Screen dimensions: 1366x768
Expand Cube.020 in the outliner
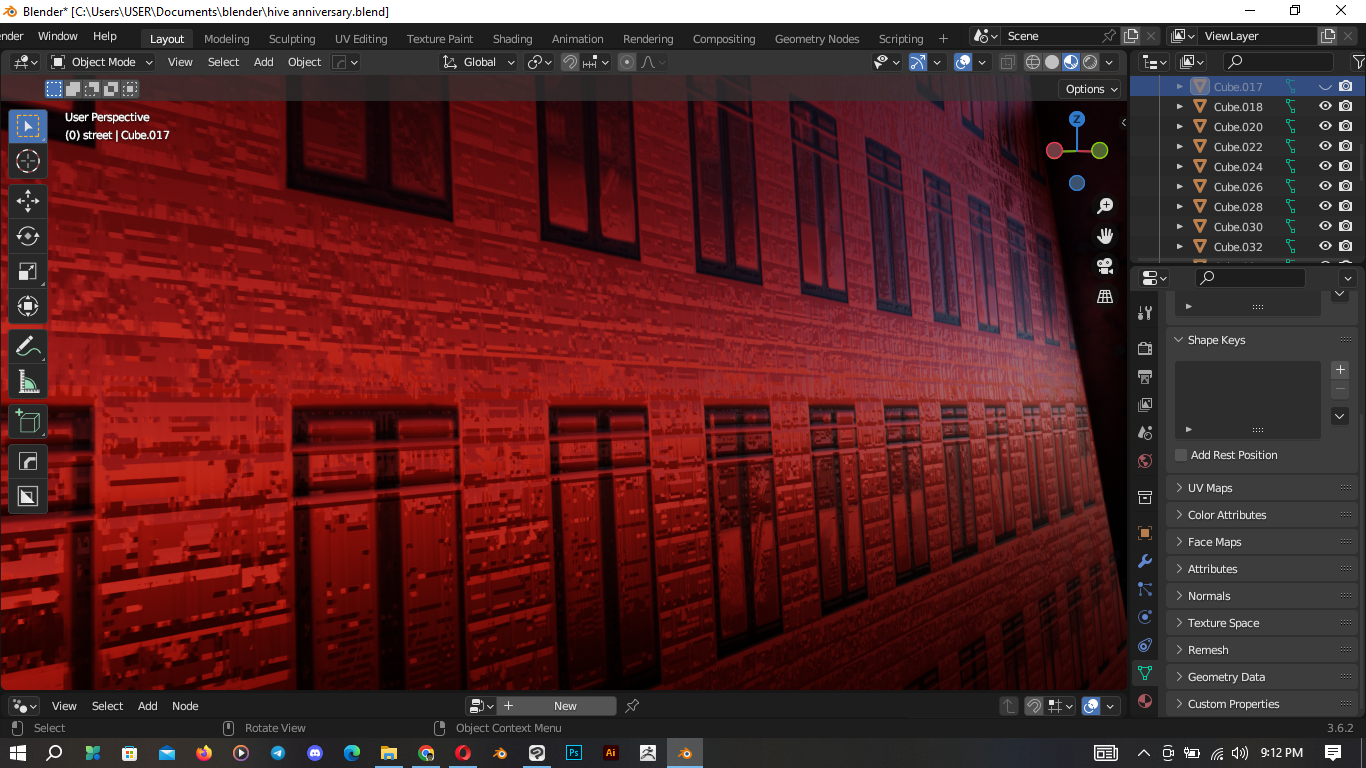(x=1180, y=127)
